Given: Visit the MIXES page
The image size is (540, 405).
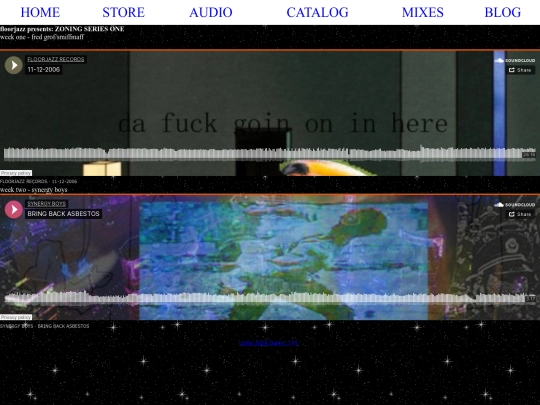Looking at the screenshot, I should point(423,12).
